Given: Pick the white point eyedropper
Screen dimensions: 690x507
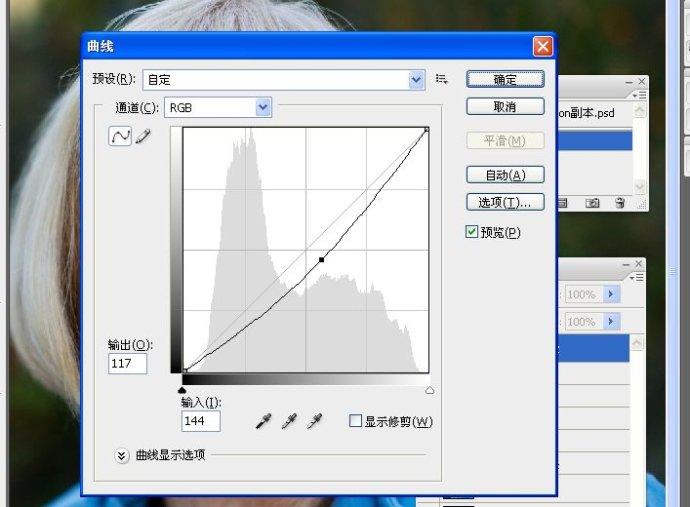Looking at the screenshot, I should click(314, 421).
